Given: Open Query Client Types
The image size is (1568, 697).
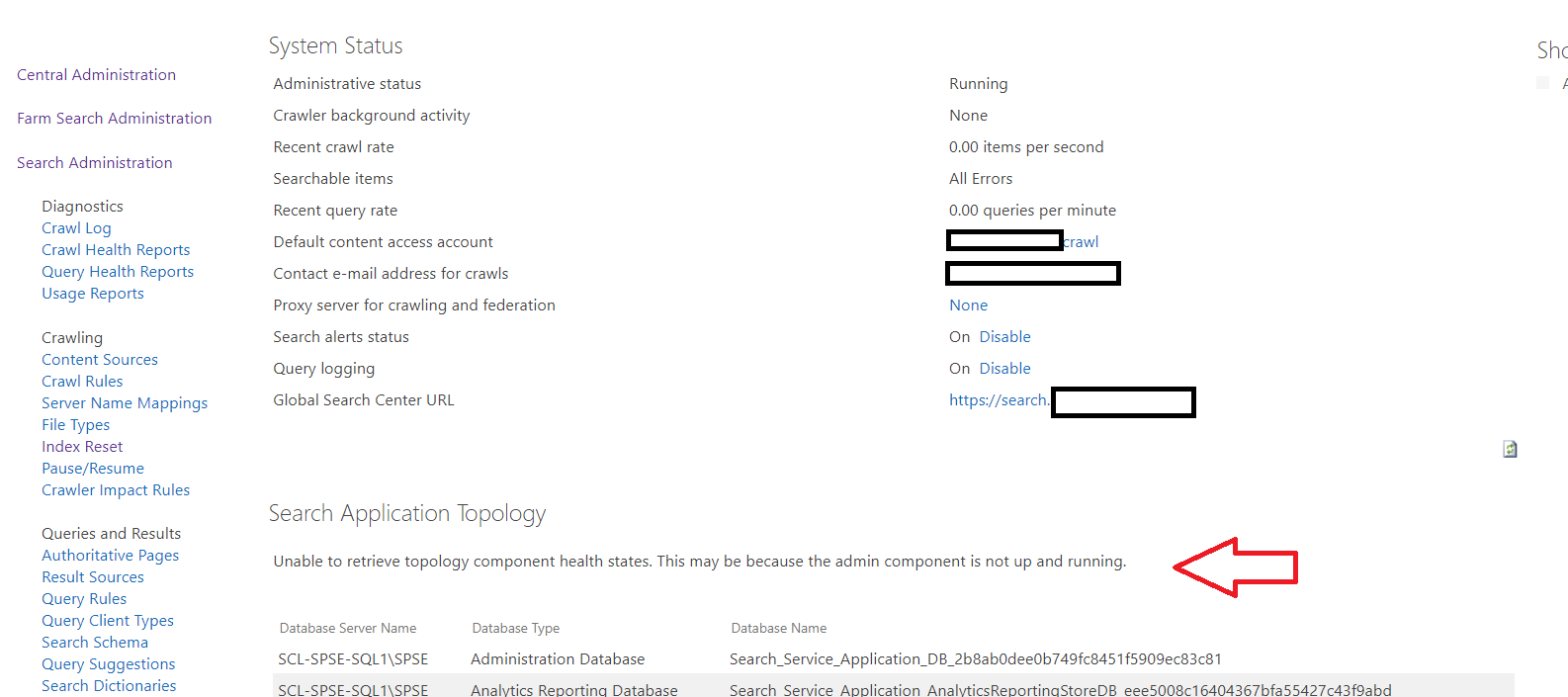Looking at the screenshot, I should coord(108,621).
